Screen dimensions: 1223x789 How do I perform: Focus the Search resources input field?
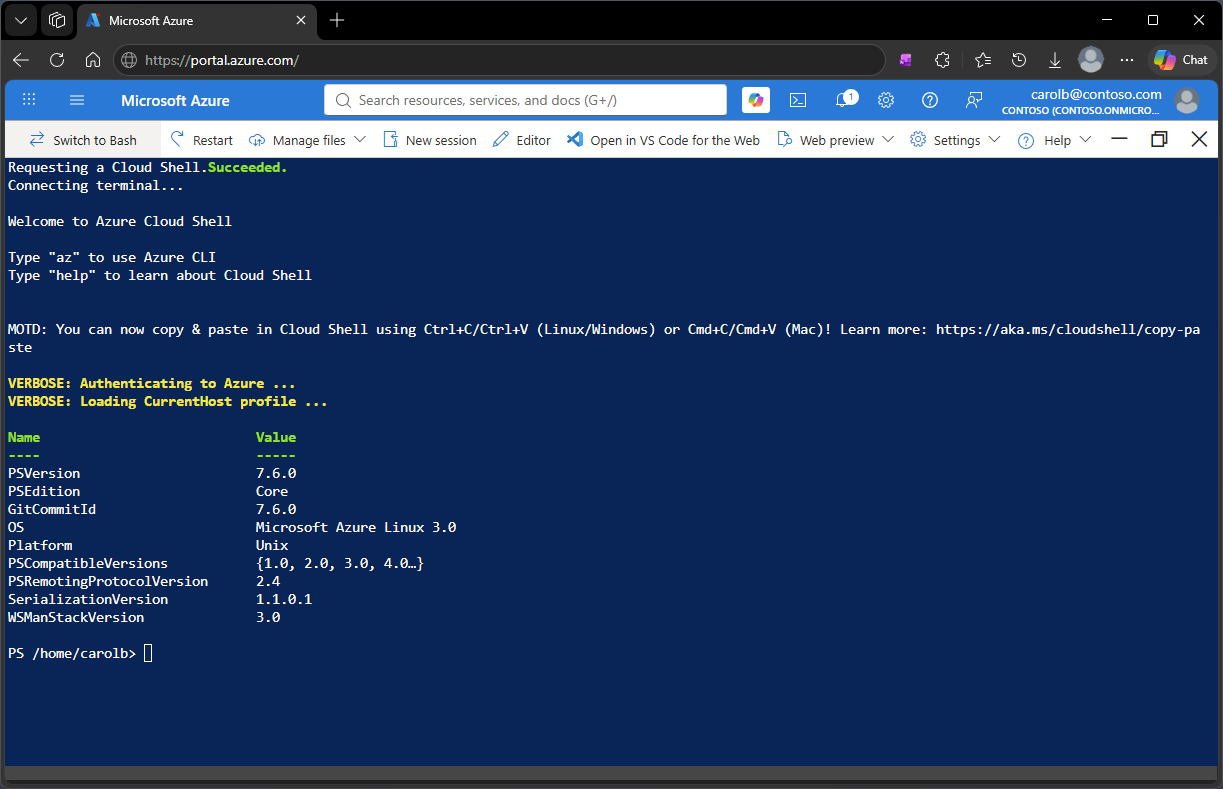[525, 100]
